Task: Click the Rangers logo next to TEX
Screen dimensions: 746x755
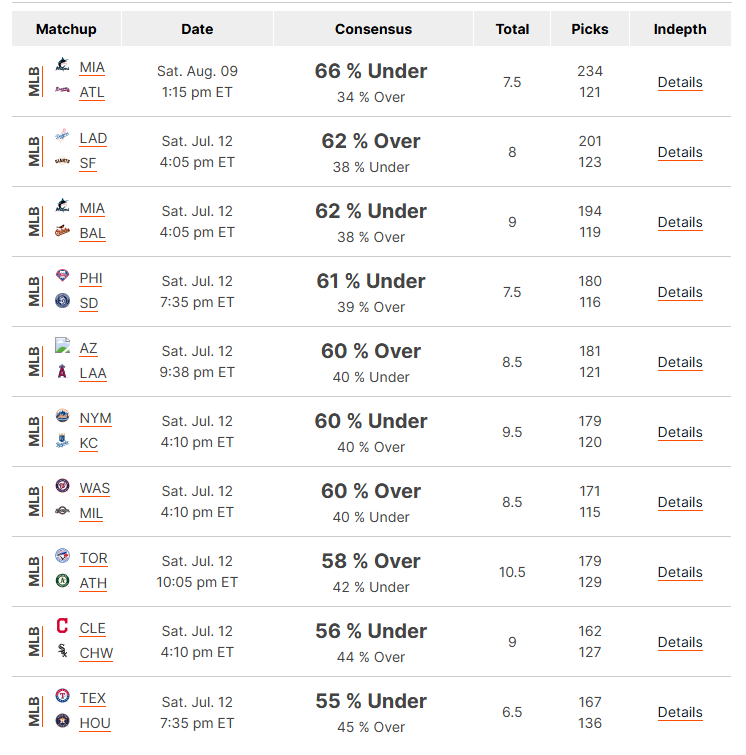Action: tap(62, 695)
